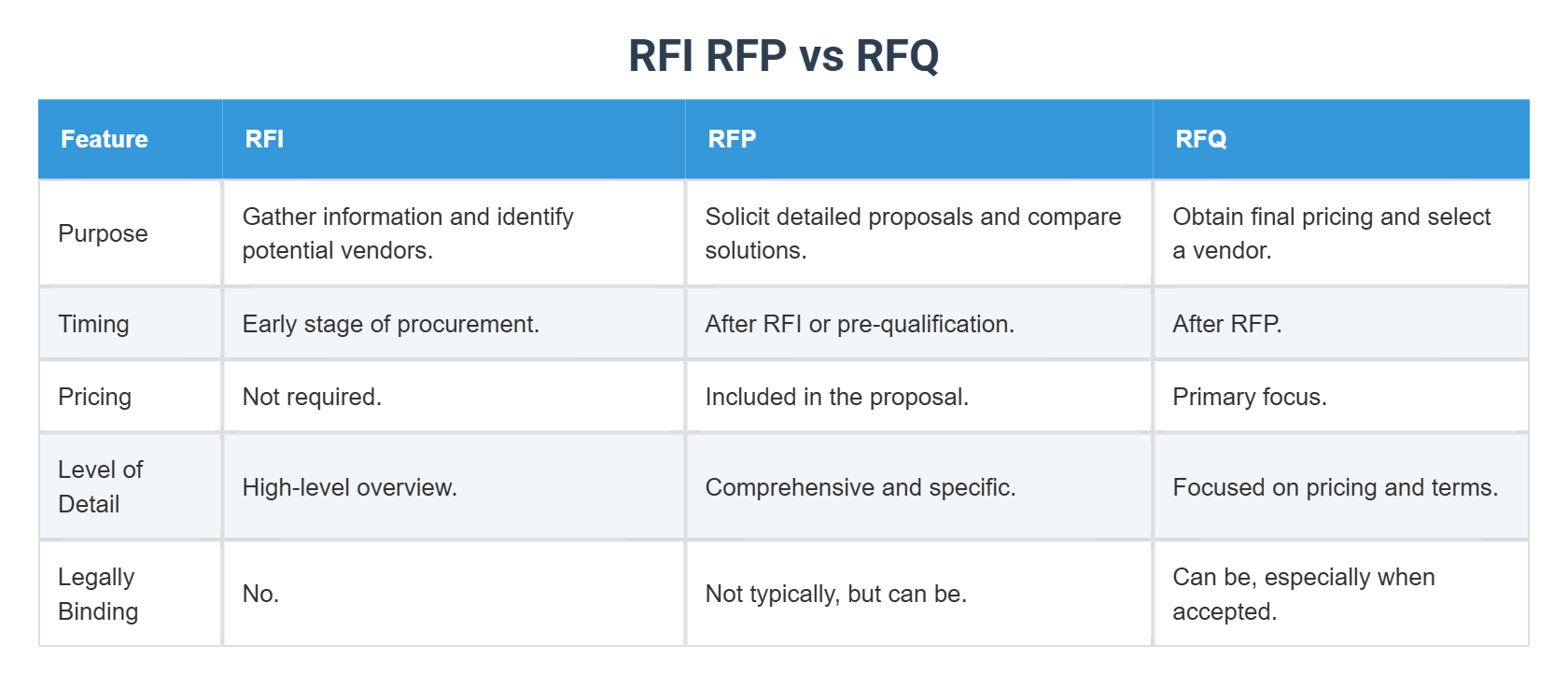Select "Included in the proposal" cell
Viewport: 1568px width, 687px height.
click(836, 397)
